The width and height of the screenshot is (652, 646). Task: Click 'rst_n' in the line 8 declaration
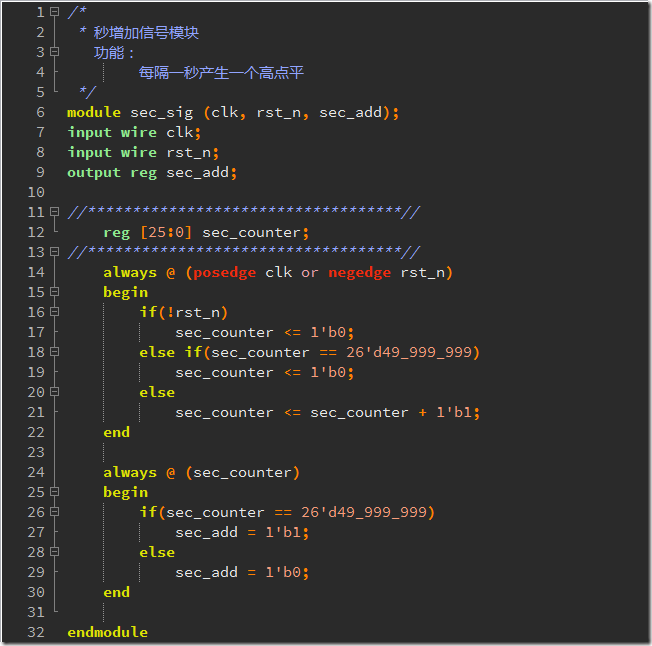(x=189, y=153)
